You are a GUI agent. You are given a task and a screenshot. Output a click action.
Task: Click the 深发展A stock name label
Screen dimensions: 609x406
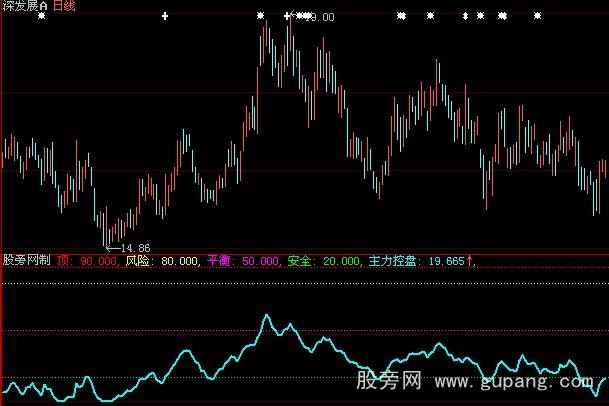[x=25, y=5]
